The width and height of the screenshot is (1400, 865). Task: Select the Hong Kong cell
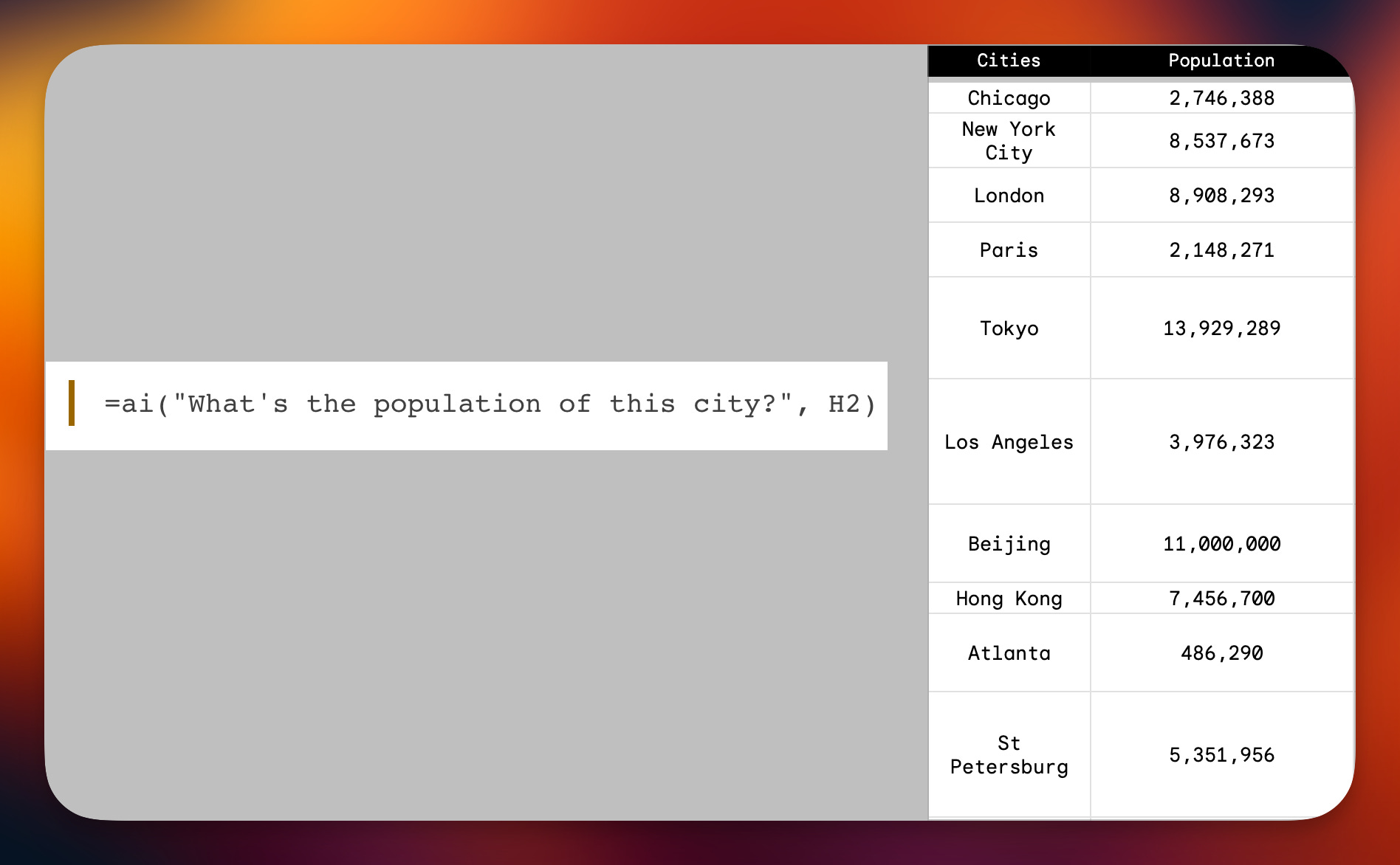click(x=1009, y=598)
